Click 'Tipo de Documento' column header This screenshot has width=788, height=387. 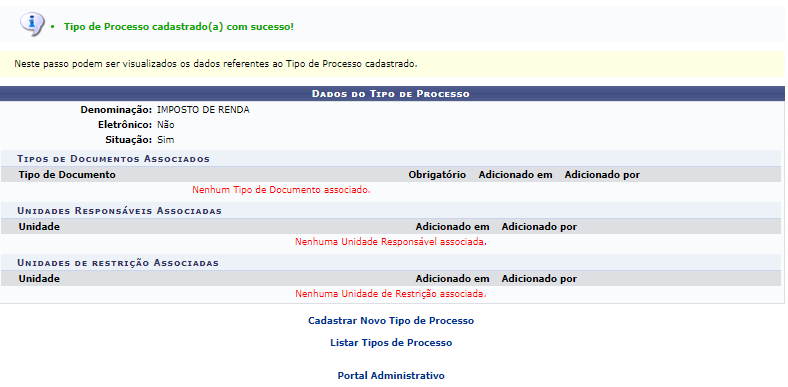click(67, 175)
